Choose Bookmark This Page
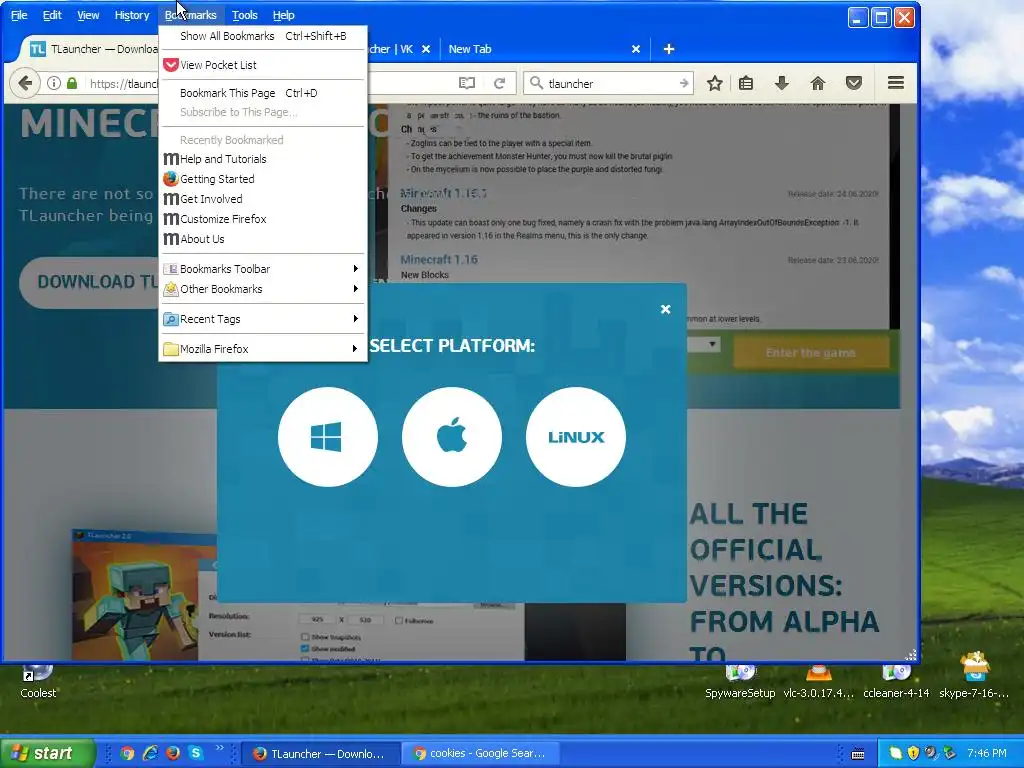 (x=263, y=93)
